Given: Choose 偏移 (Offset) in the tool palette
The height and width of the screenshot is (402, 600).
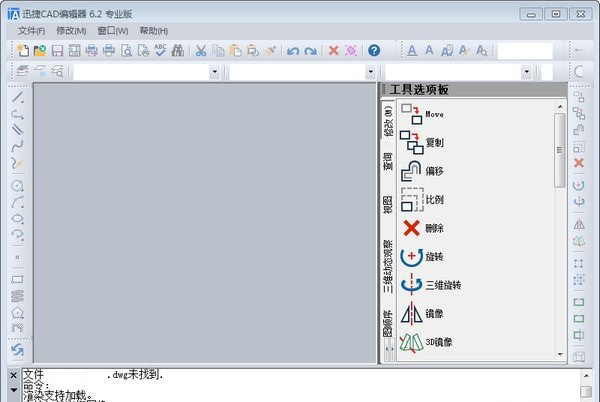Looking at the screenshot, I should pyautogui.click(x=422, y=171).
